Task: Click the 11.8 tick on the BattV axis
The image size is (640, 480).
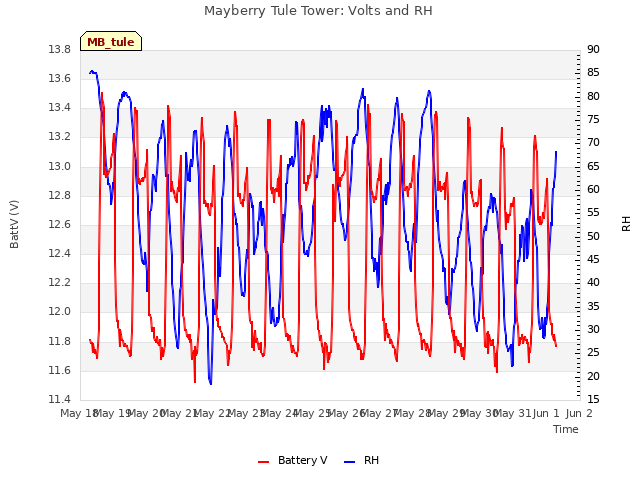Action: [x=60, y=341]
